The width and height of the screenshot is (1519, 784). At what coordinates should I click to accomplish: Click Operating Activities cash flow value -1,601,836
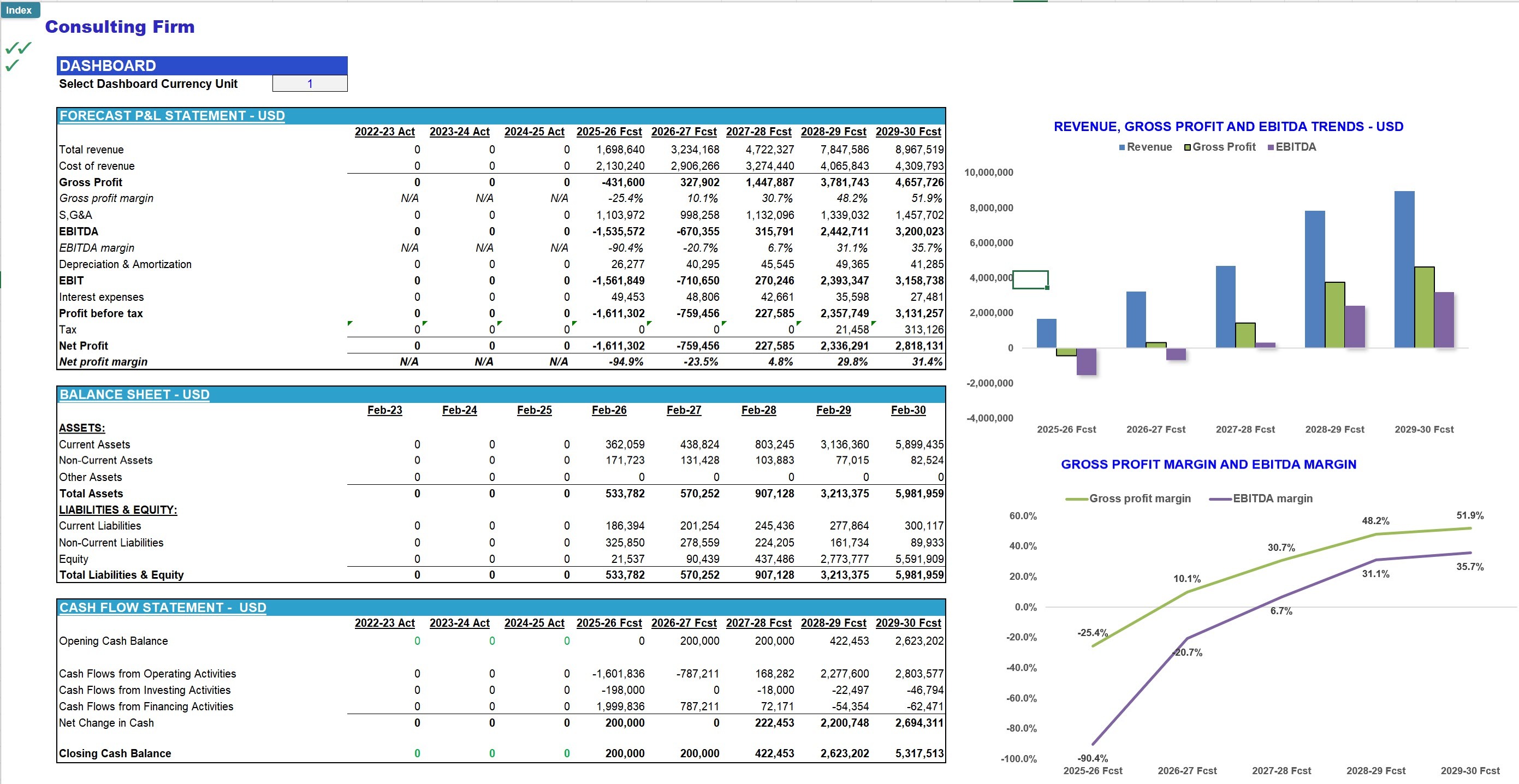pos(618,674)
